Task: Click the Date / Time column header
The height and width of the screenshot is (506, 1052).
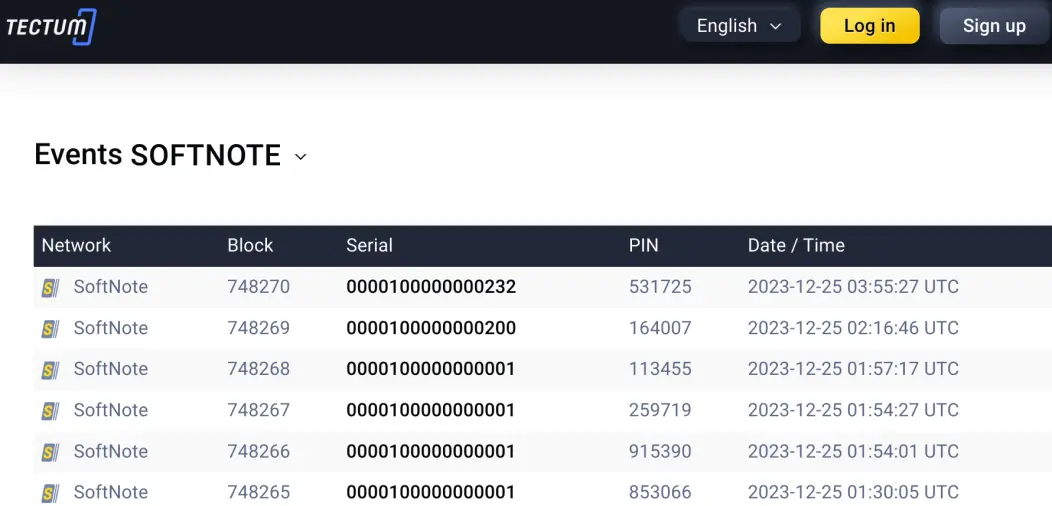Action: pyautogui.click(x=796, y=246)
